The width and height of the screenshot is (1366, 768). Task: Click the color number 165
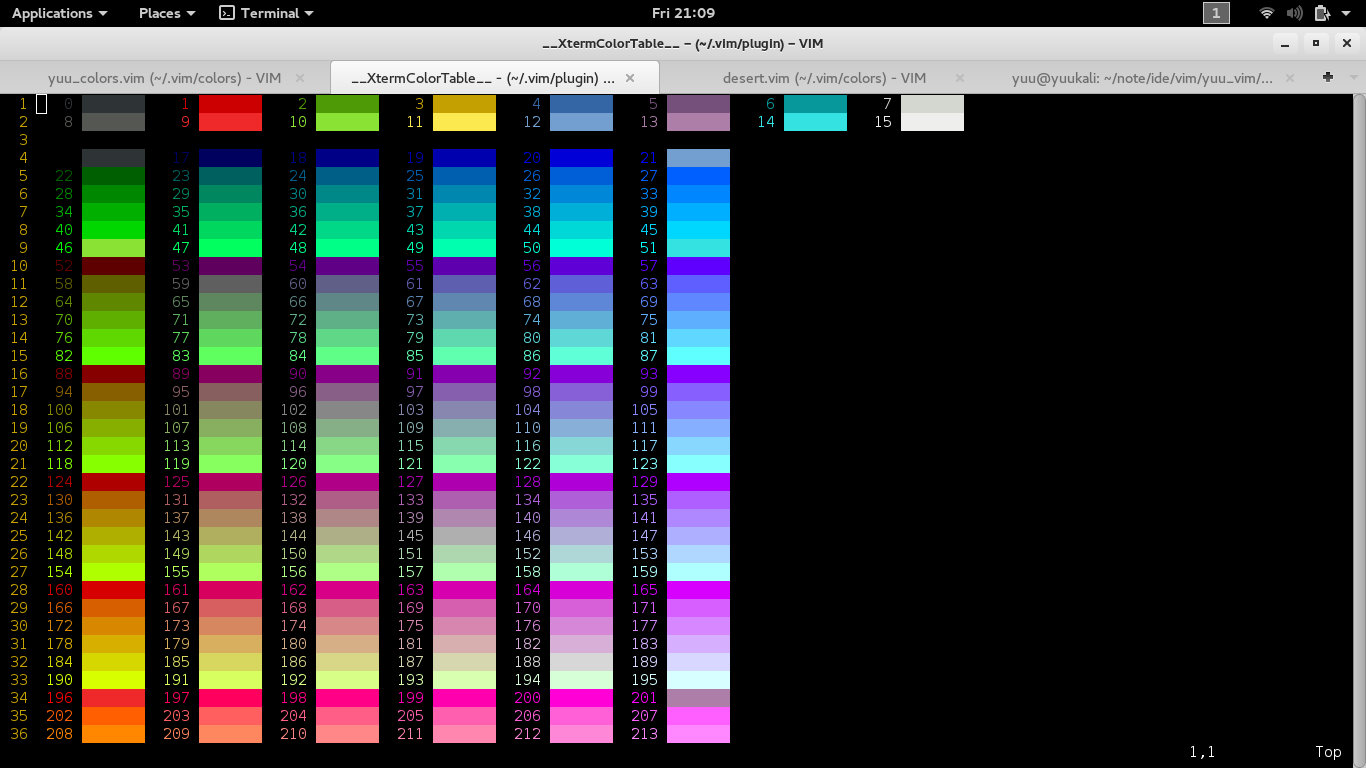[x=645, y=590]
